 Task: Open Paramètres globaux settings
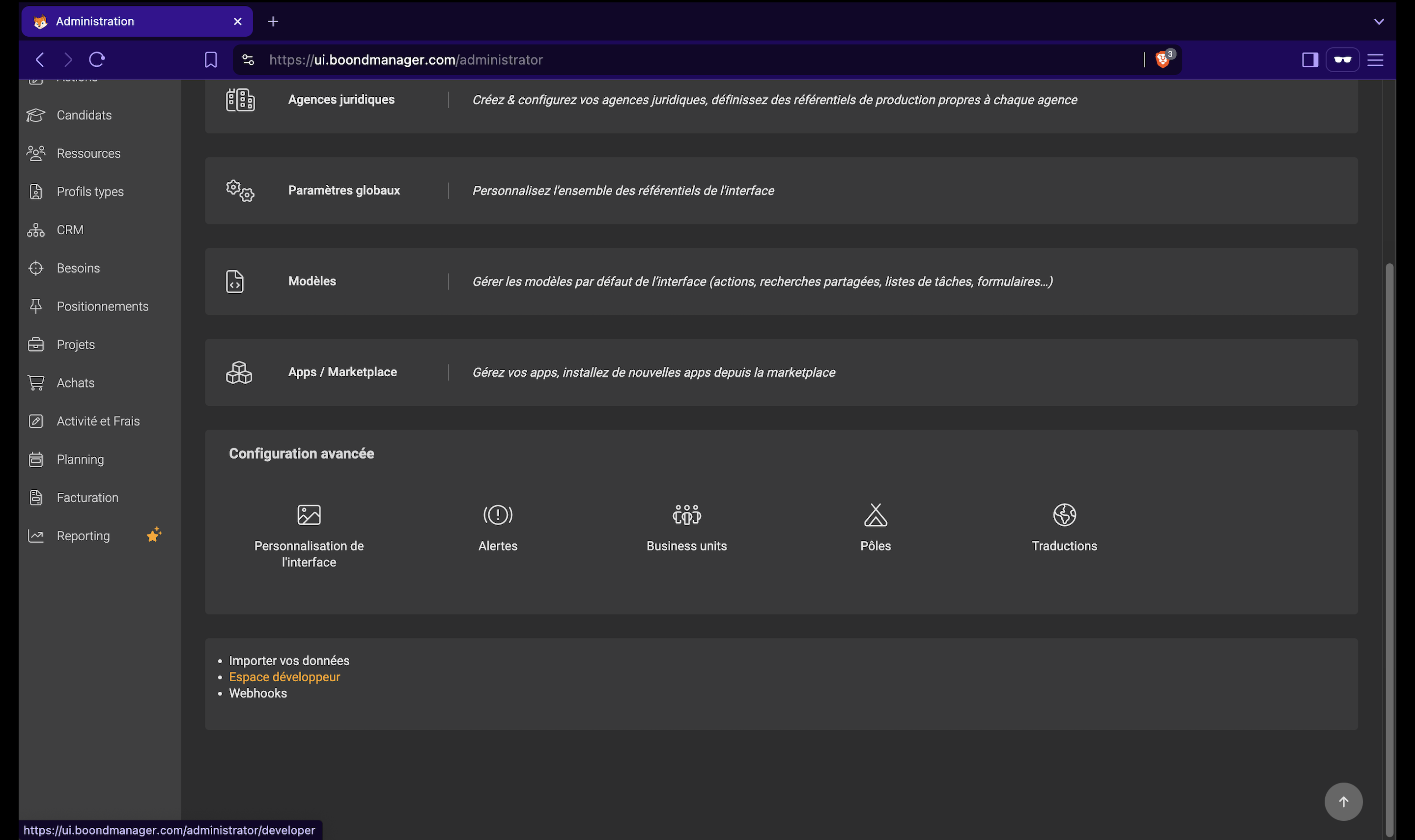(781, 191)
